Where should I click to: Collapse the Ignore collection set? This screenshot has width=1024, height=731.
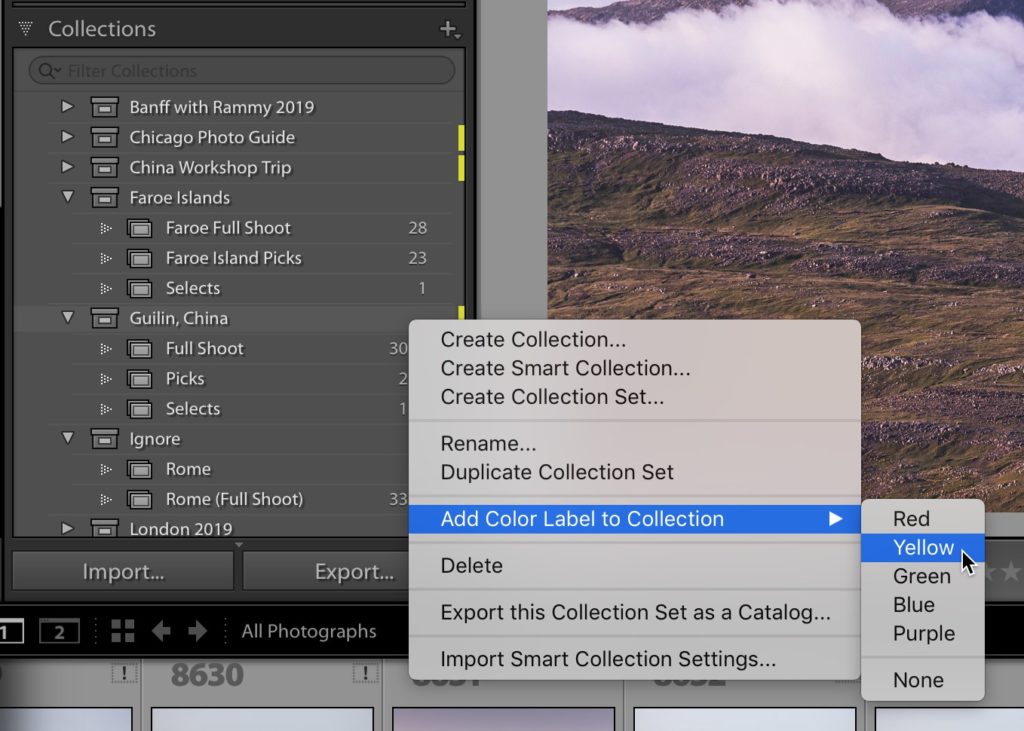point(67,438)
